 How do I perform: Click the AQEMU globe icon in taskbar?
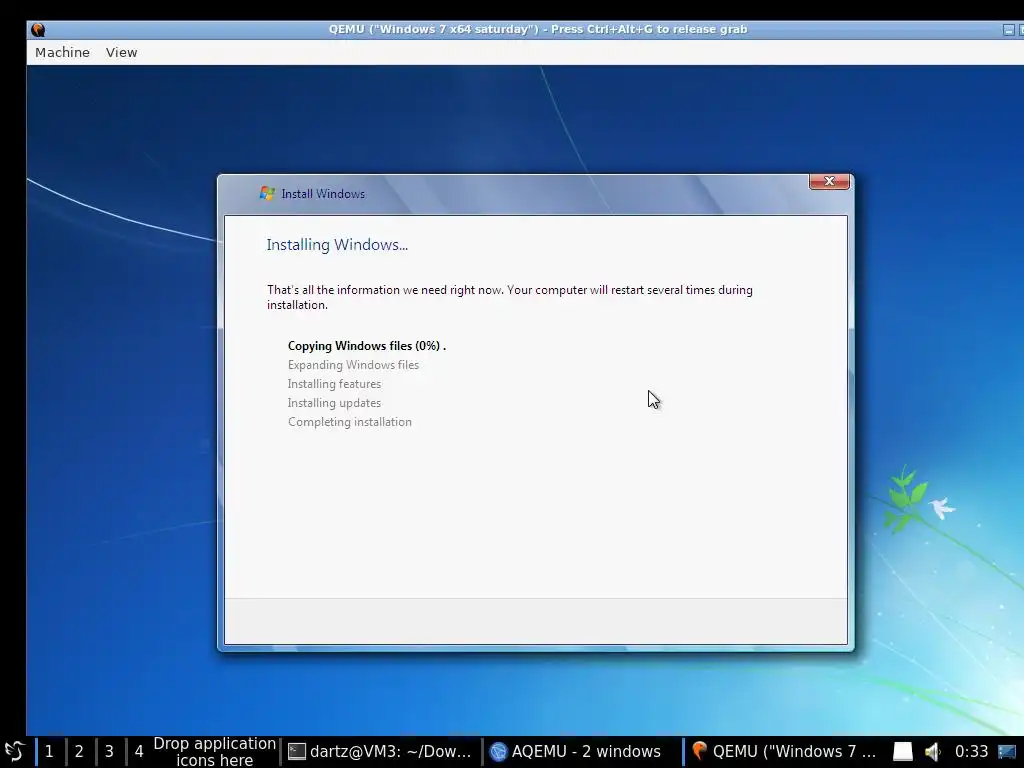pos(498,752)
